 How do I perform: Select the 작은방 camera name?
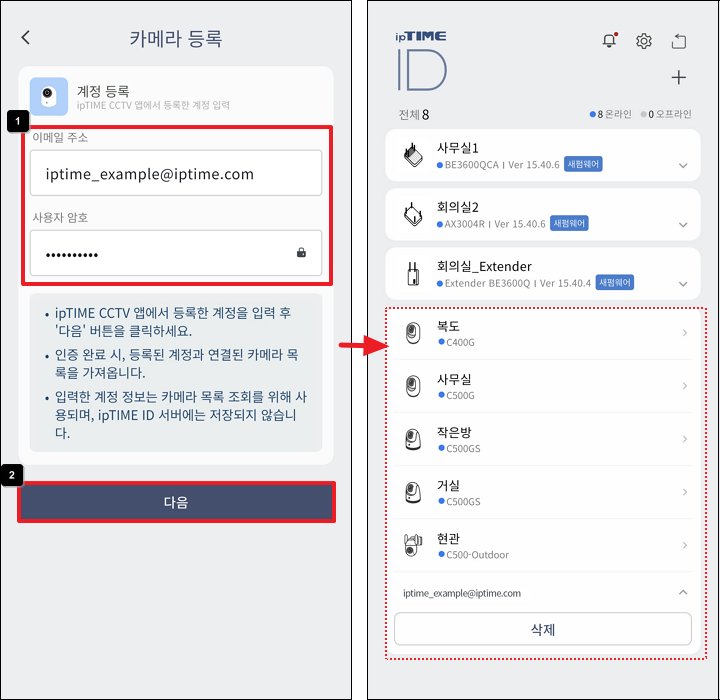click(454, 432)
